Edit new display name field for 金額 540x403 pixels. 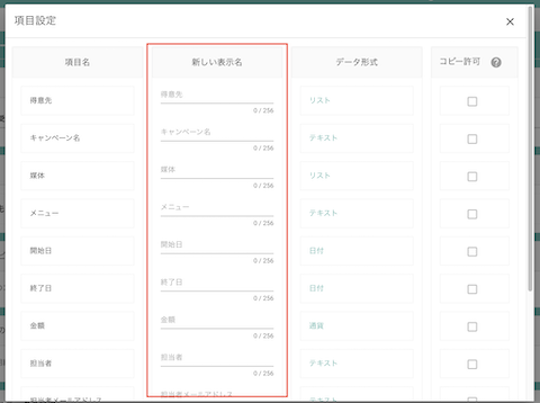pyautogui.click(x=217, y=320)
